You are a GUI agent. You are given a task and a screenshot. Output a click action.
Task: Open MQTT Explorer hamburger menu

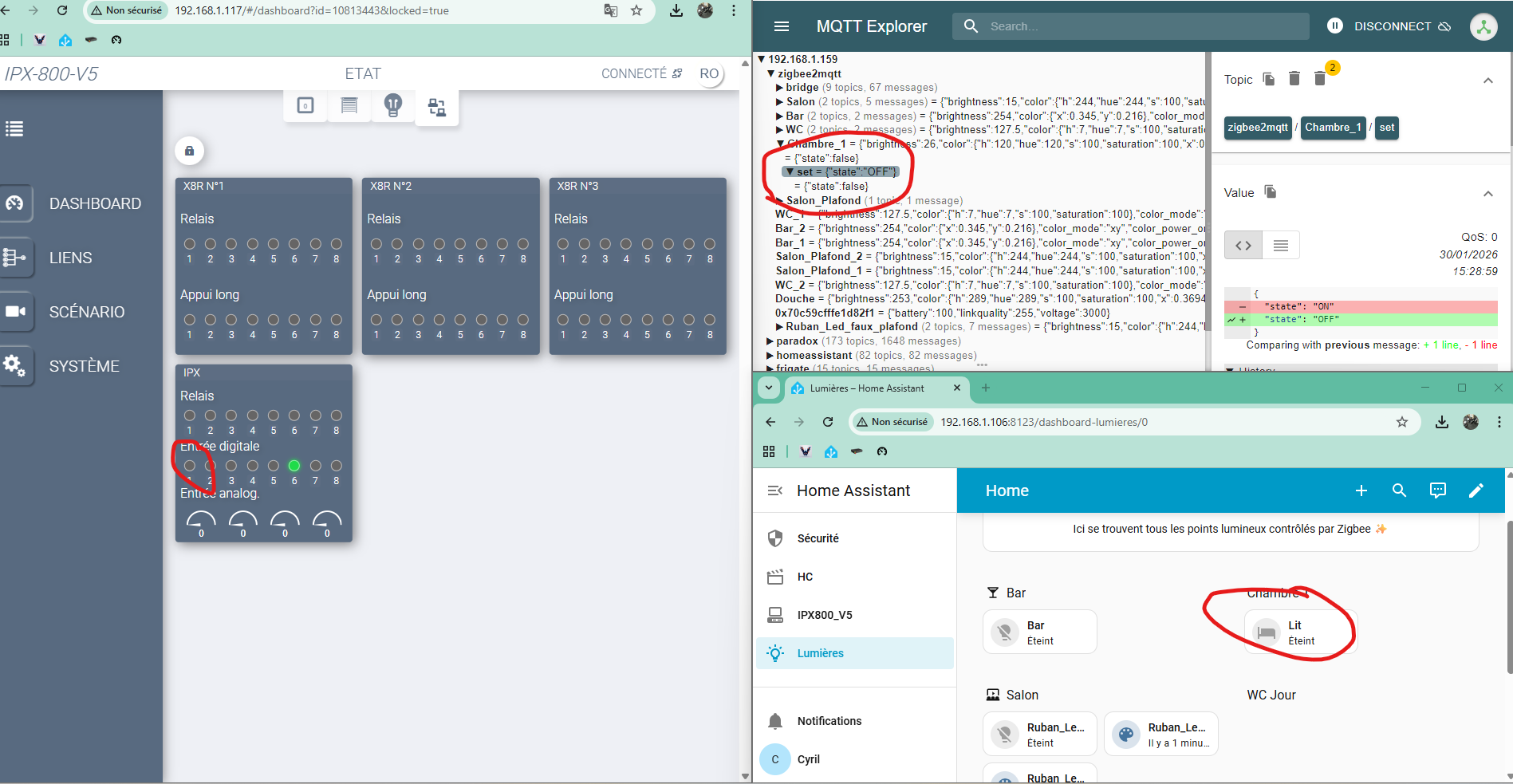[x=782, y=26]
